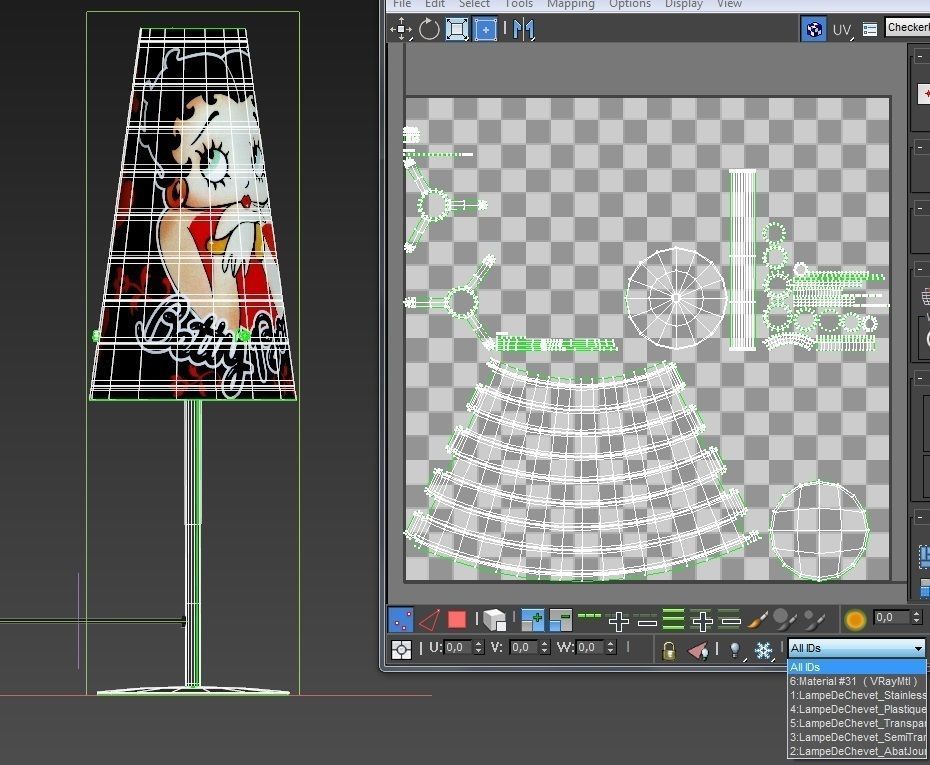This screenshot has height=765, width=930.
Task: Open the Options menu
Action: tap(630, 4)
